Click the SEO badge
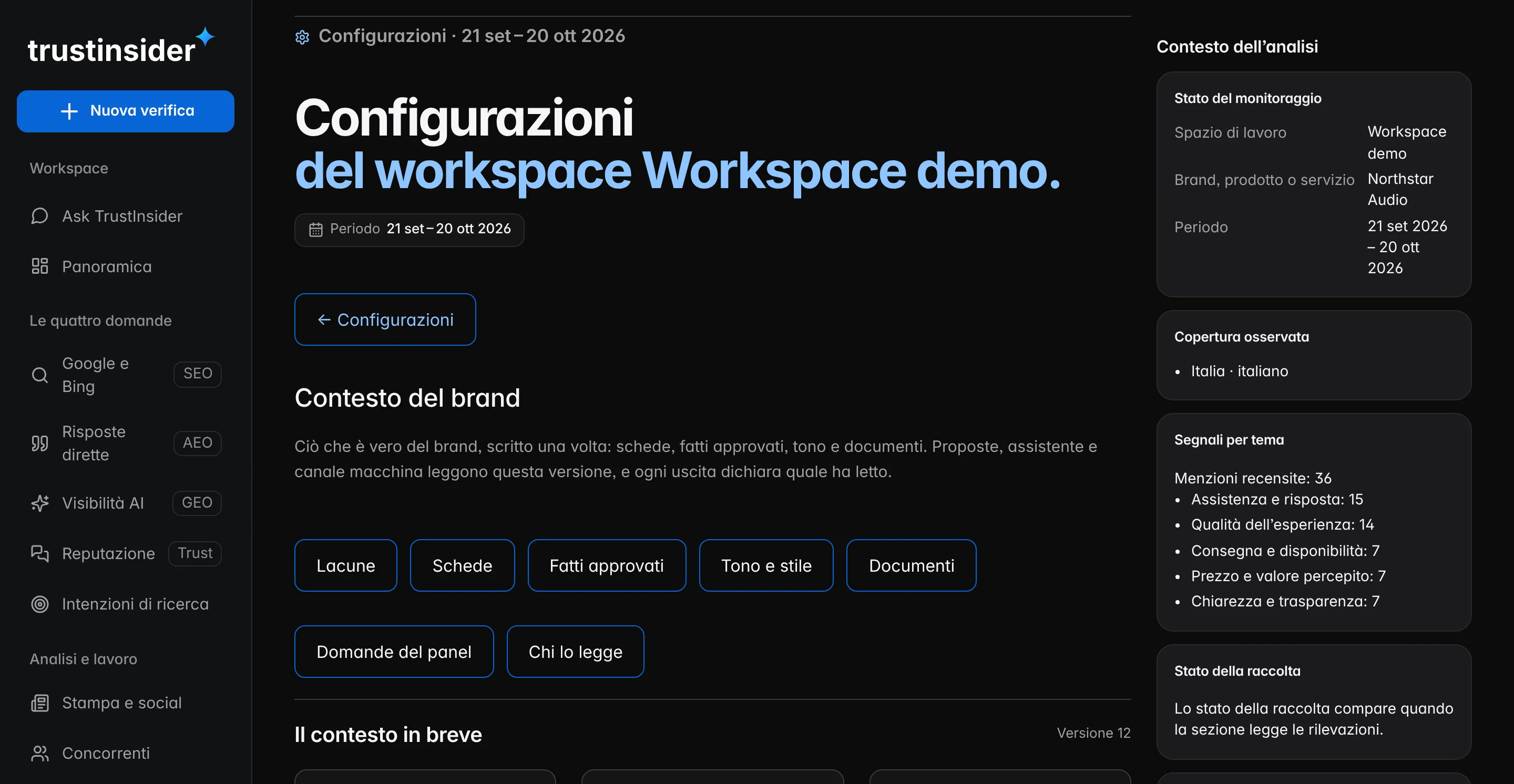The height and width of the screenshot is (784, 1514). pos(198,374)
